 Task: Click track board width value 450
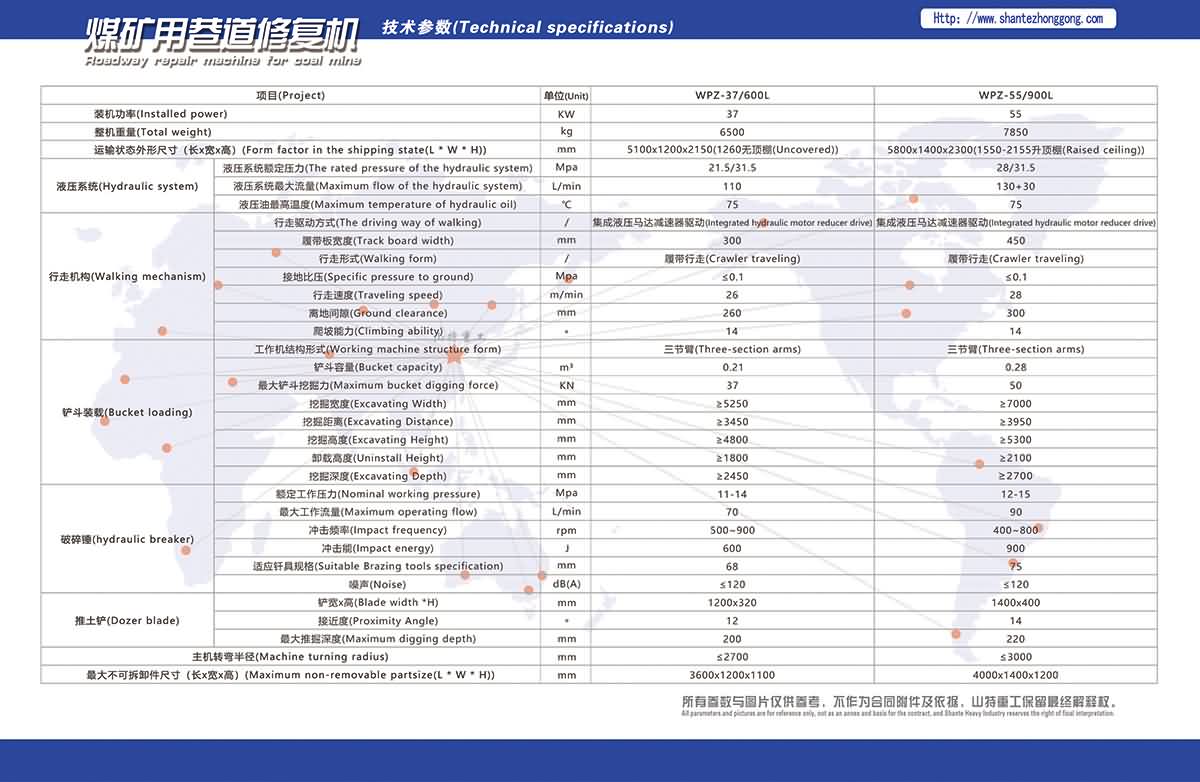click(x=1015, y=241)
